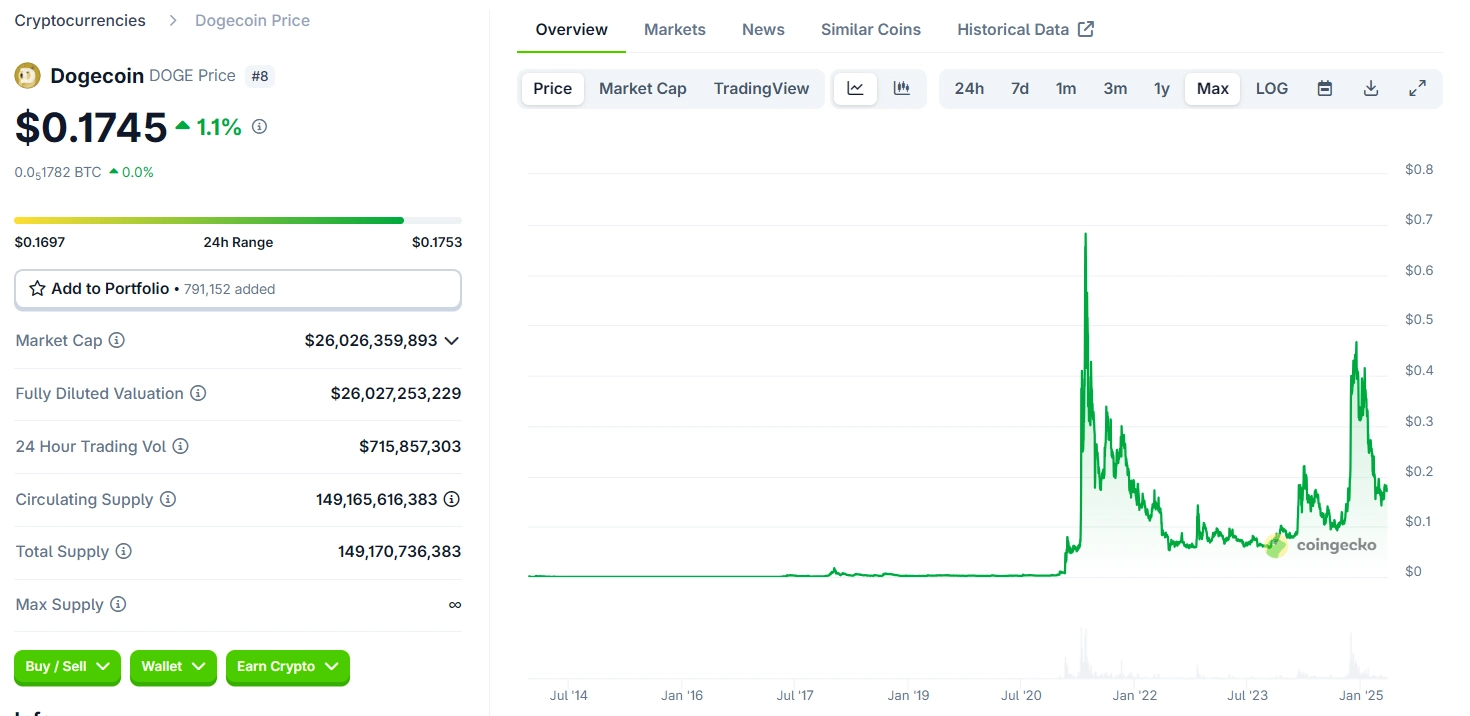
Task: Click the $0.7 y-axis label
Action: (x=1419, y=219)
